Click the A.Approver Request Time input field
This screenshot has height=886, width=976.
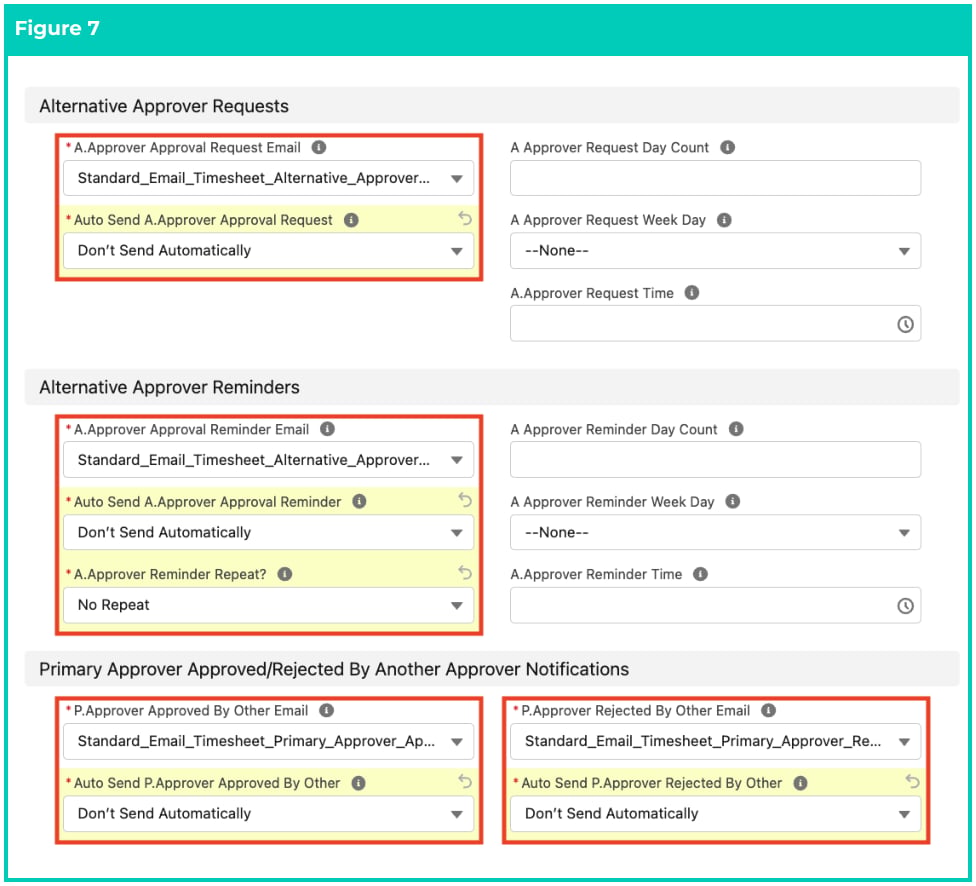(x=715, y=324)
